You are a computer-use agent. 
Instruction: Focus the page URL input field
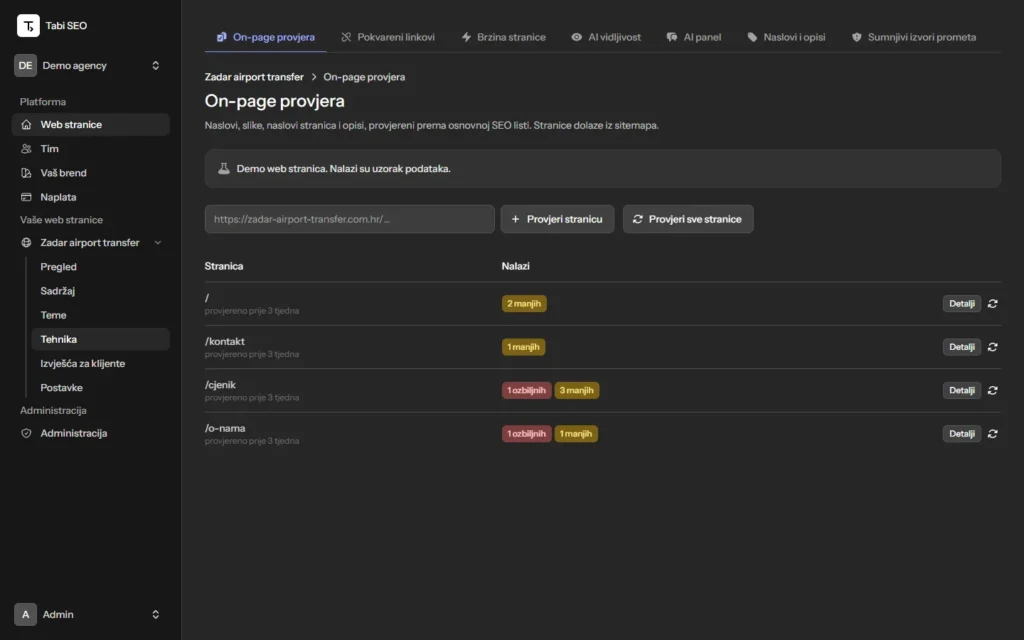click(x=349, y=219)
